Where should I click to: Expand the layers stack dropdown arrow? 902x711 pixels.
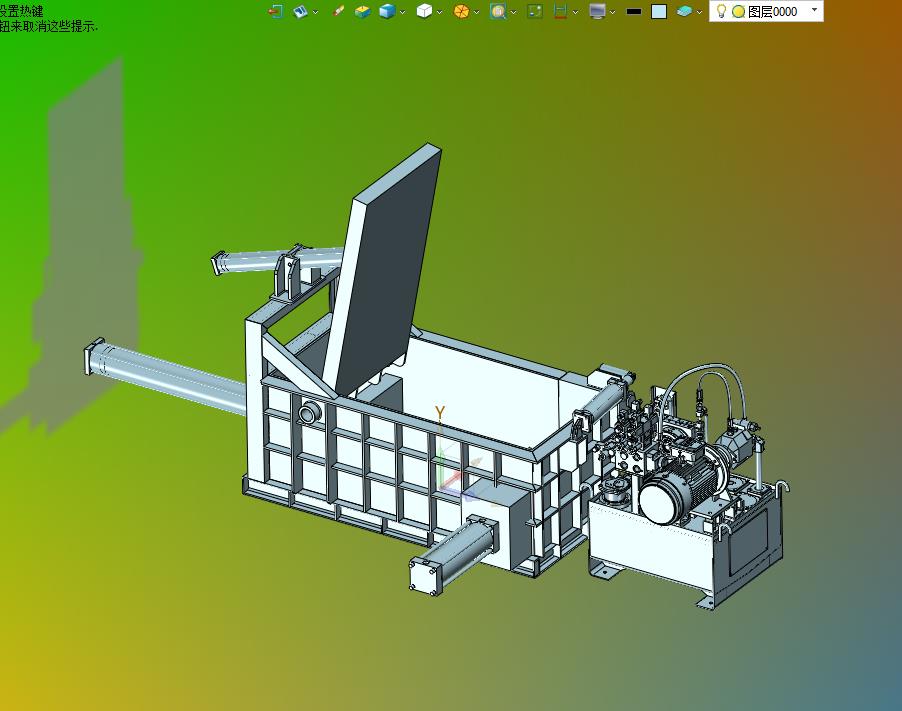coord(700,12)
